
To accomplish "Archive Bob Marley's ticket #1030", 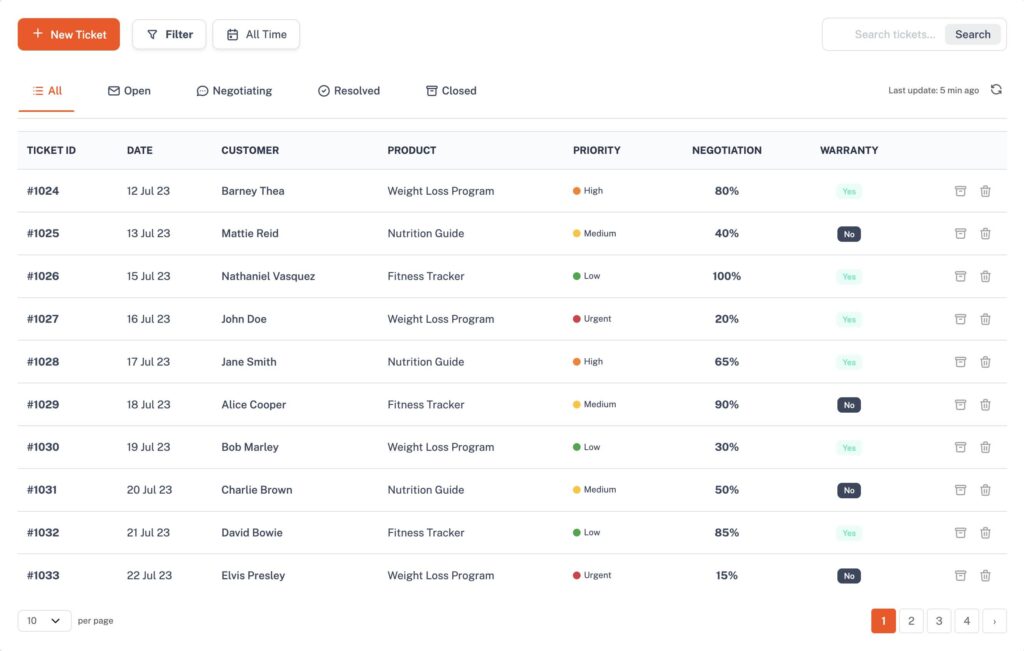I will pyautogui.click(x=960, y=447).
